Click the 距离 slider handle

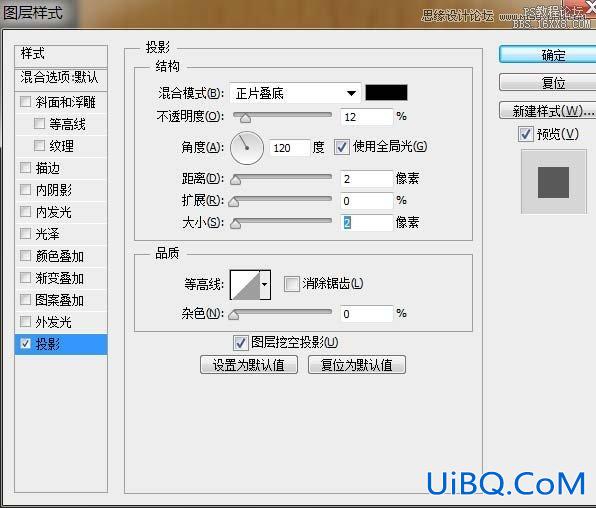click(236, 180)
